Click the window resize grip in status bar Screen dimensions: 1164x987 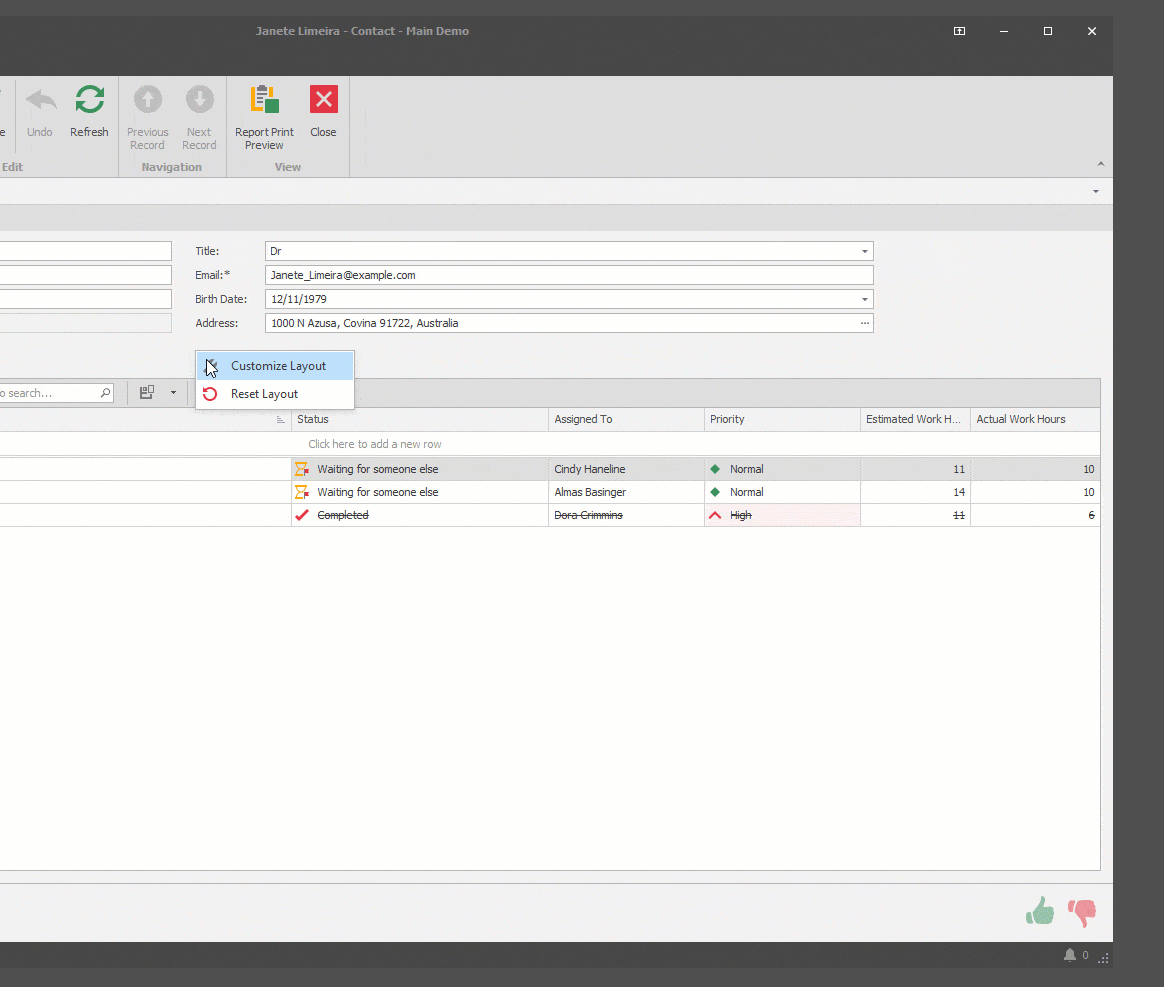point(1103,958)
